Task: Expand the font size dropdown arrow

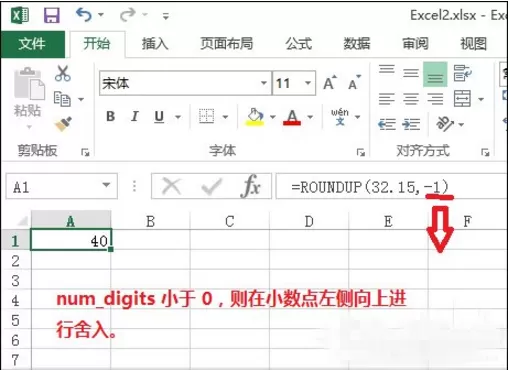Action: (x=308, y=83)
